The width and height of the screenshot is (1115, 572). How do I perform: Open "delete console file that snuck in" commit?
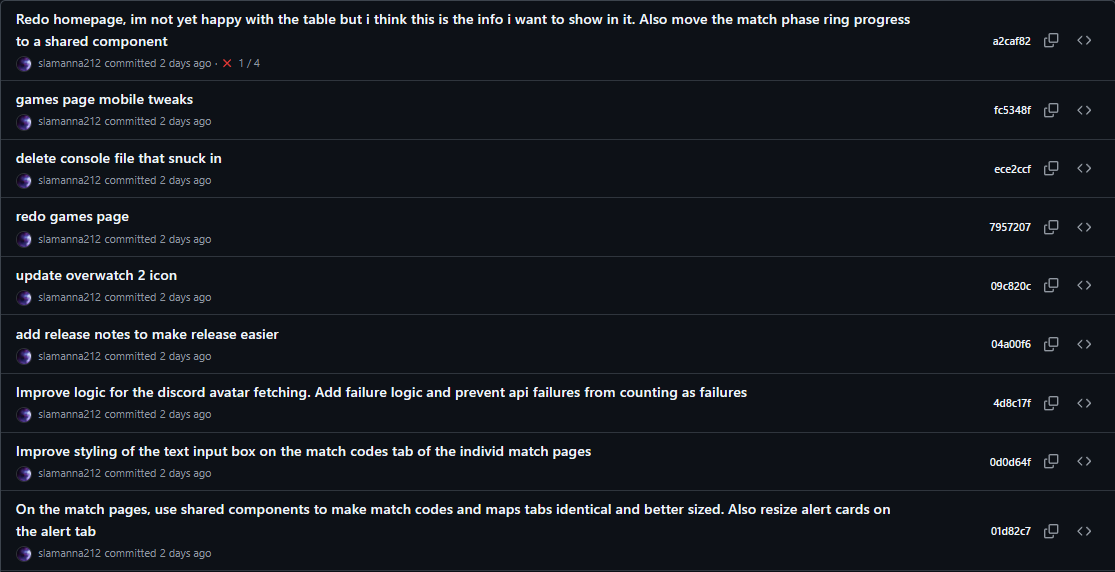click(118, 158)
